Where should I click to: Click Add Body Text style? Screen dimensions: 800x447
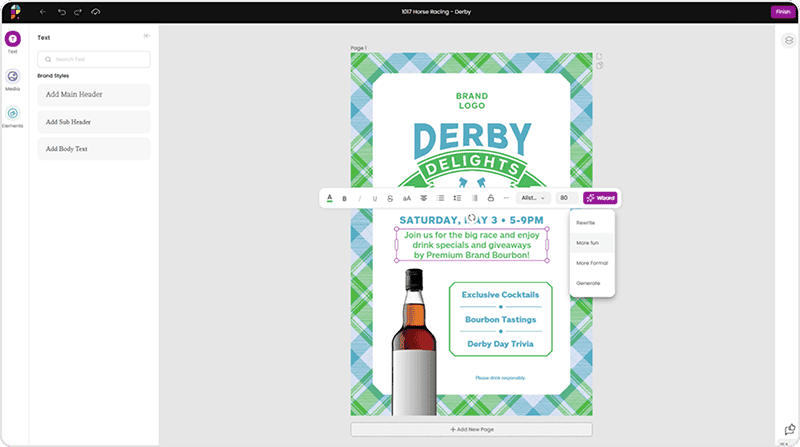(x=94, y=149)
